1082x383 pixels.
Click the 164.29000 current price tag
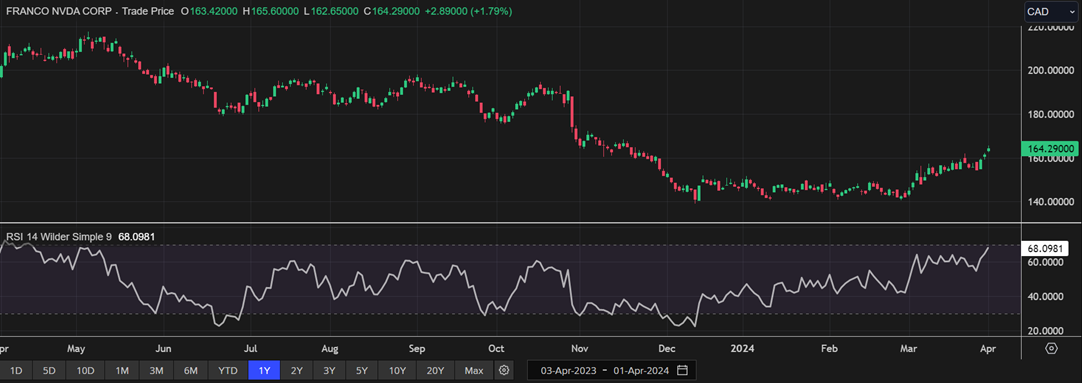coord(1050,148)
